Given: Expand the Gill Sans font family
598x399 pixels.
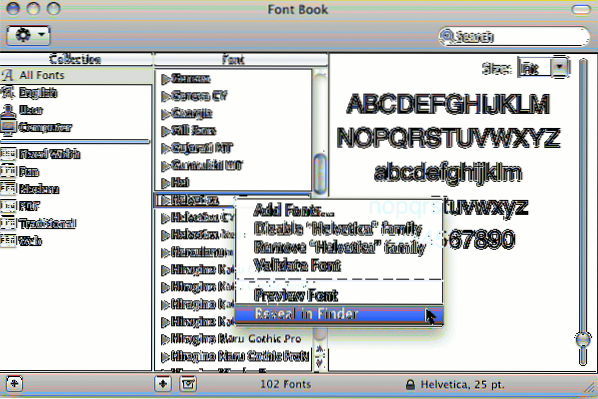Looking at the screenshot, I should click(x=165, y=131).
